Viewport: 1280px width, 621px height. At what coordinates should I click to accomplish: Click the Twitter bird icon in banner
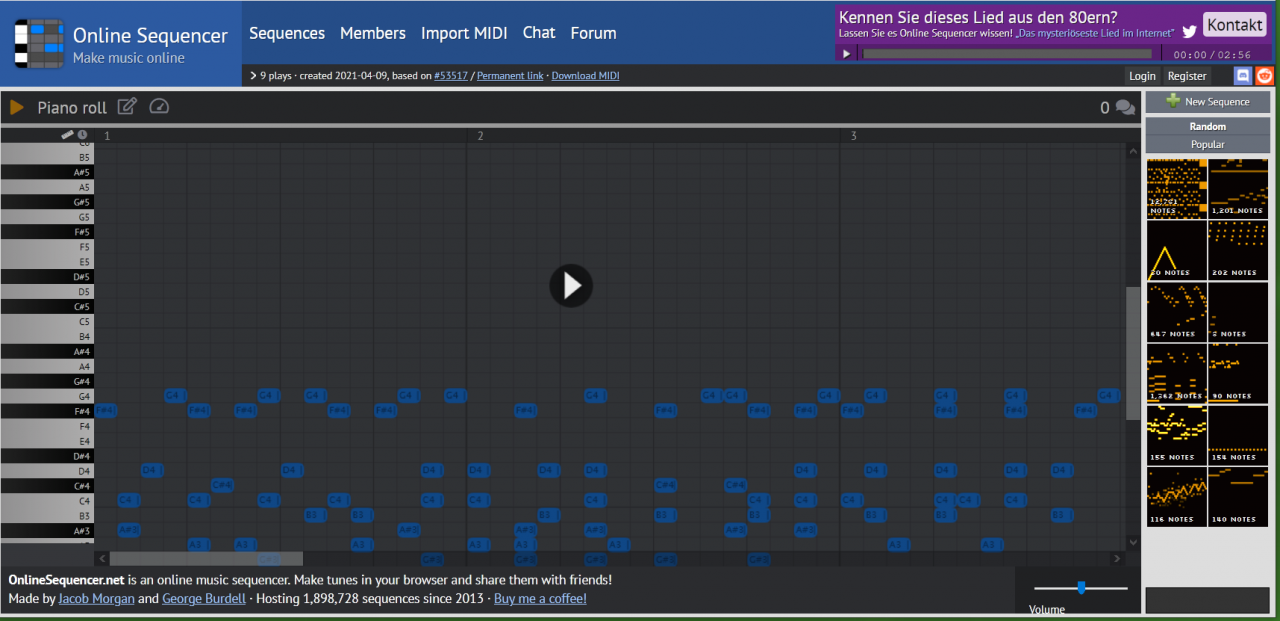(1189, 32)
